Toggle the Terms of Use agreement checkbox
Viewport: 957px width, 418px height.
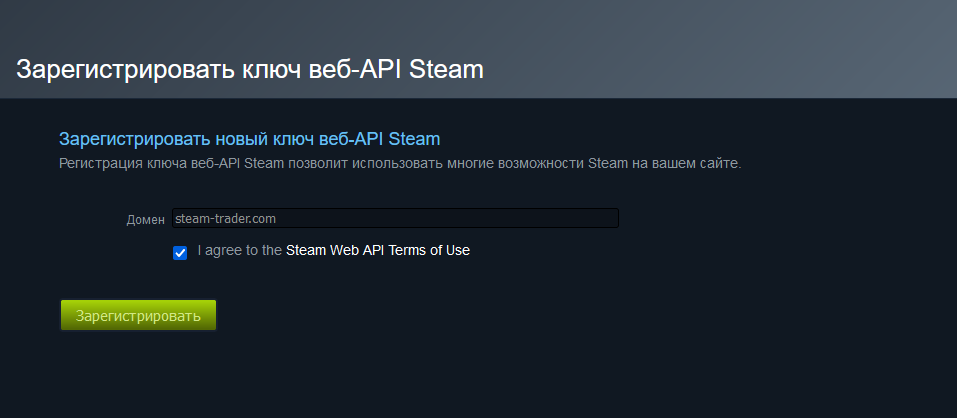[180, 252]
